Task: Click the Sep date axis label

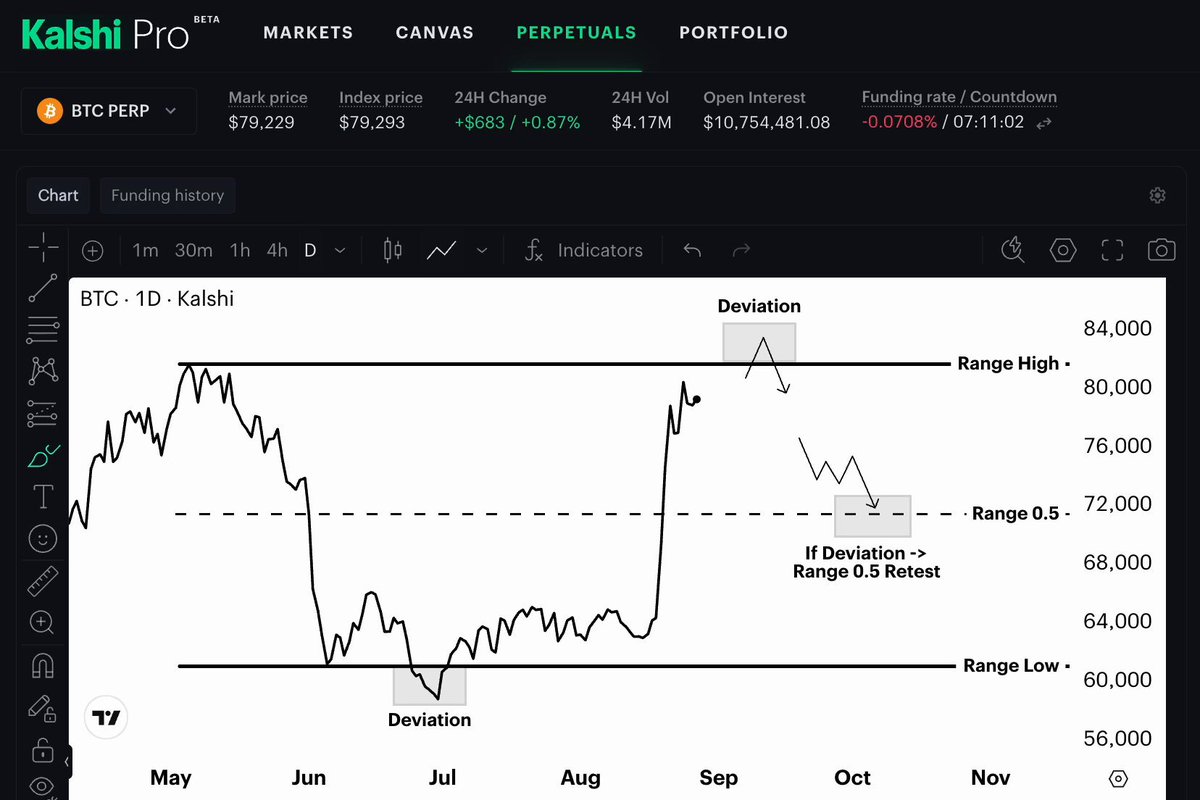Action: (x=718, y=778)
